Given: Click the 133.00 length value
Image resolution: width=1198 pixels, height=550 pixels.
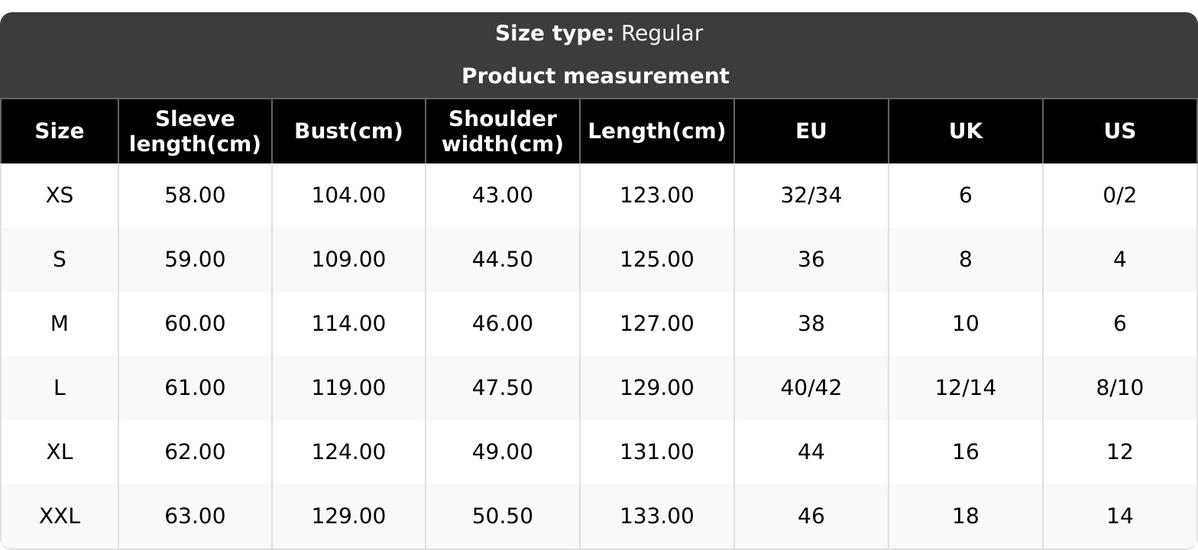Looking at the screenshot, I should (656, 516).
